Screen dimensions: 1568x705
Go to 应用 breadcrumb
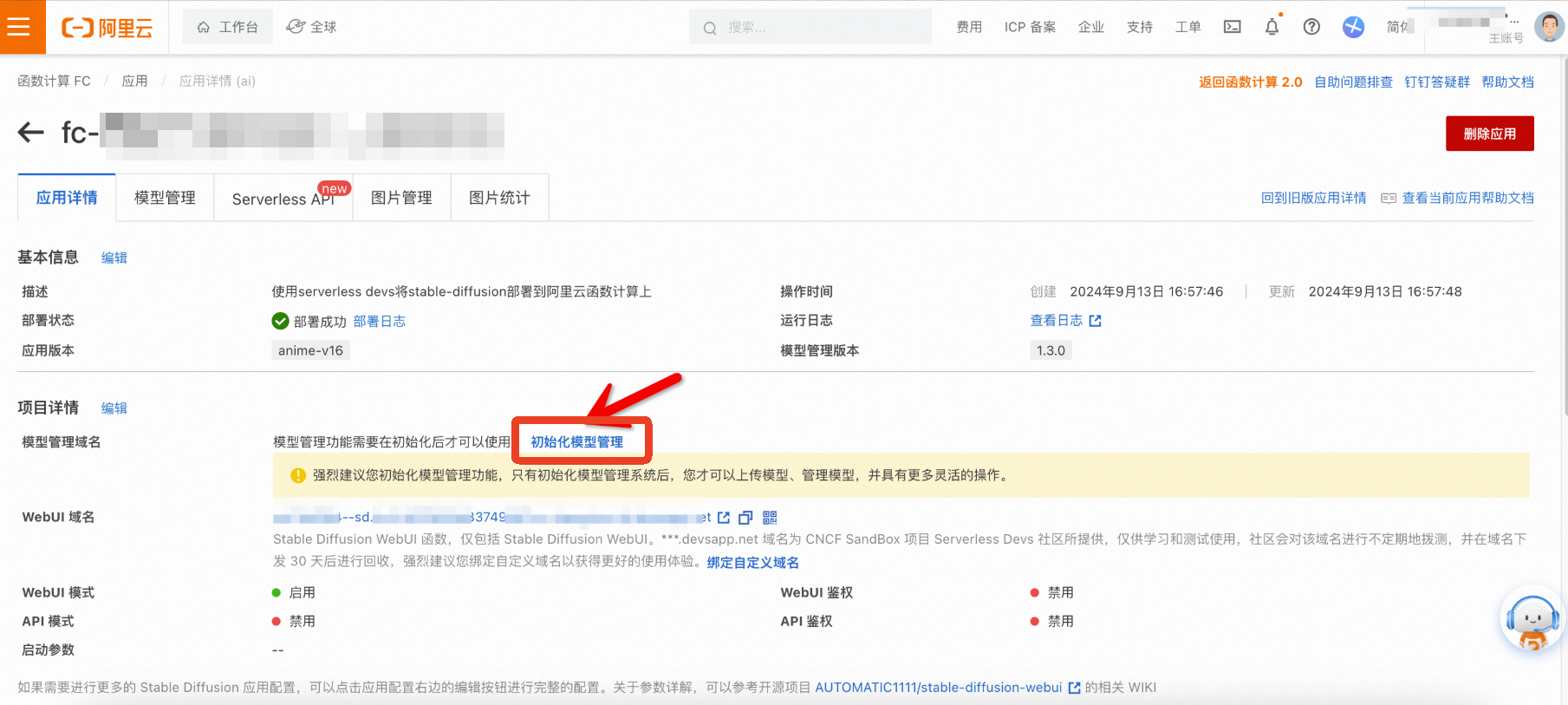(134, 81)
